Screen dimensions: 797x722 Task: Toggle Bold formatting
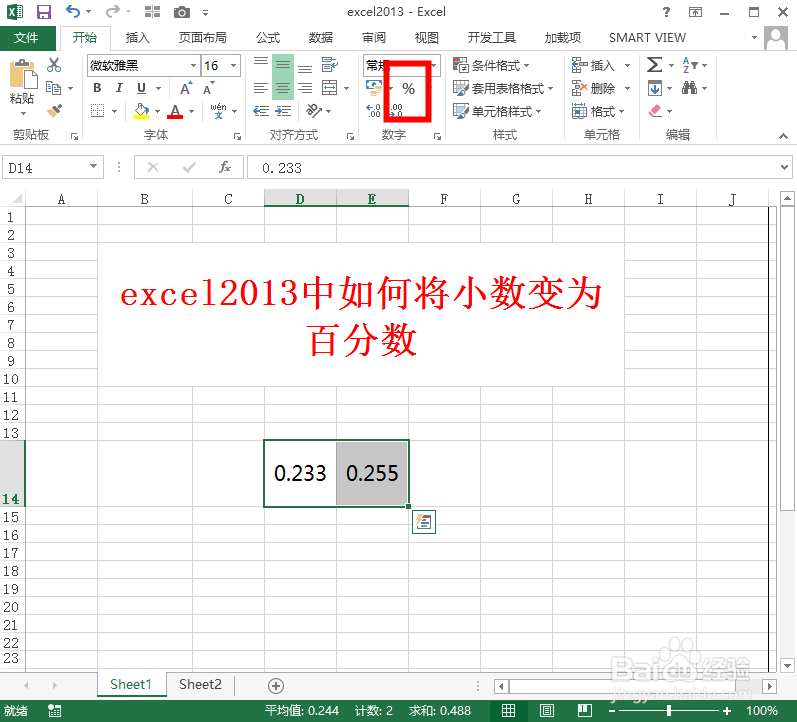pyautogui.click(x=97, y=88)
